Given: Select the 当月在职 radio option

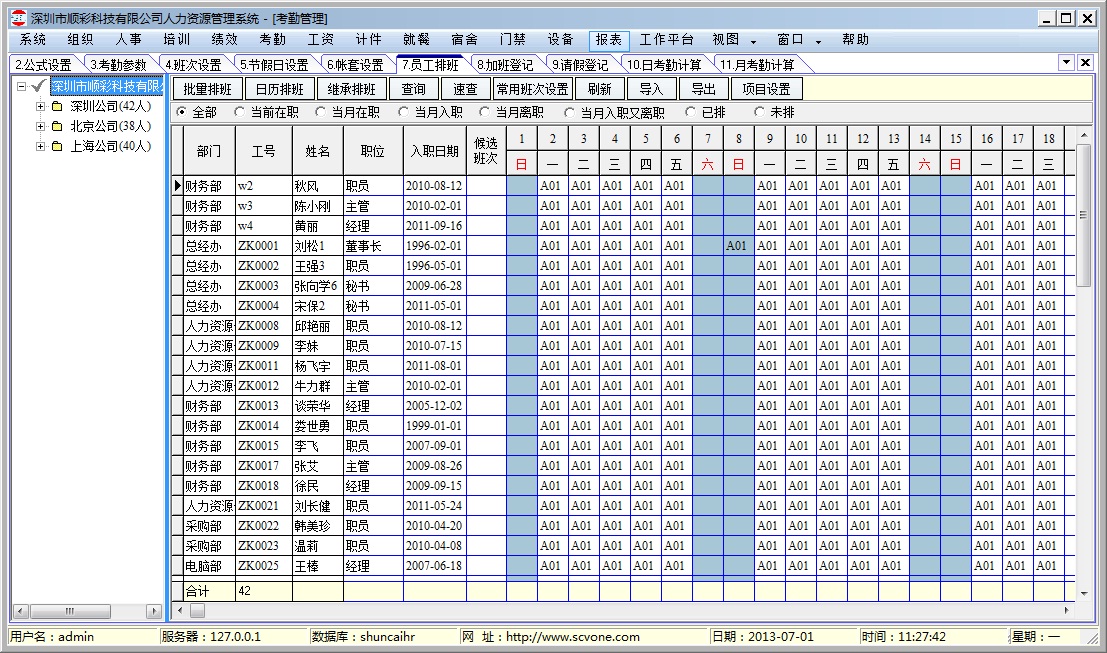Looking at the screenshot, I should coord(321,112).
